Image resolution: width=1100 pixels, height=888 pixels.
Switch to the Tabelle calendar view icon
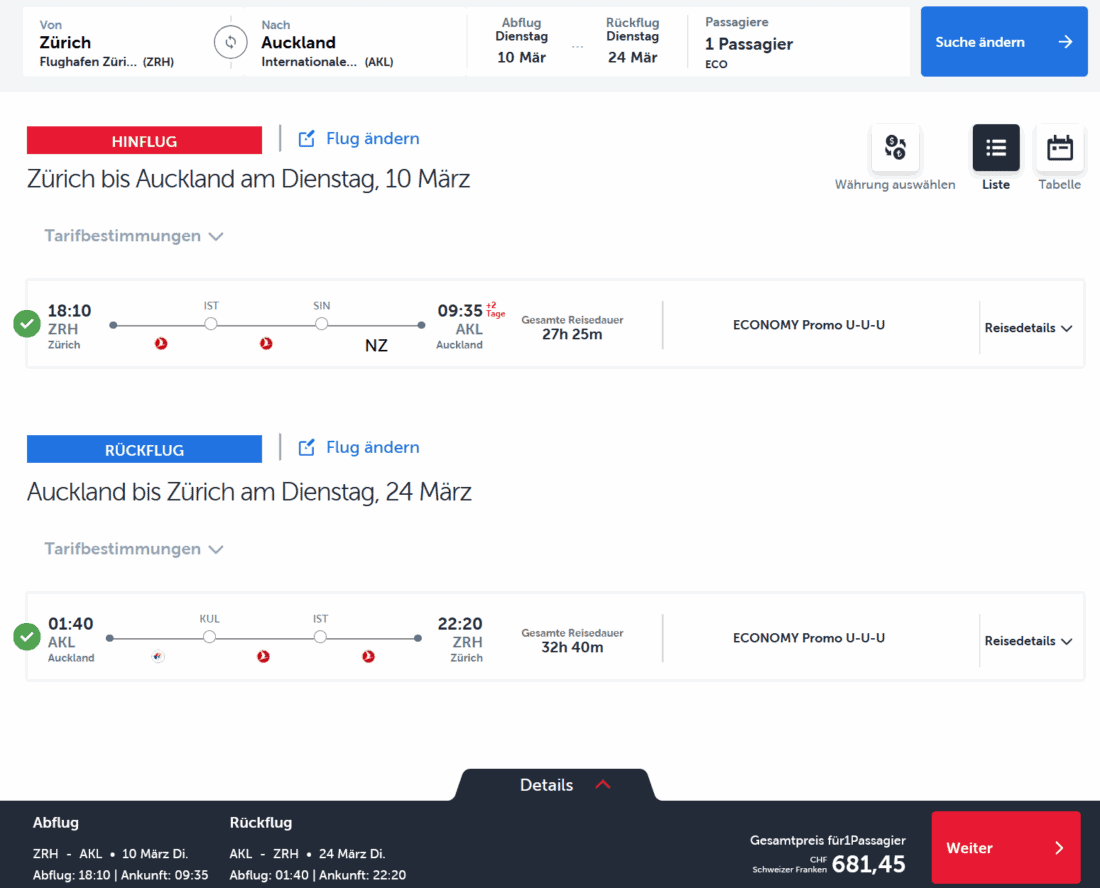1059,149
